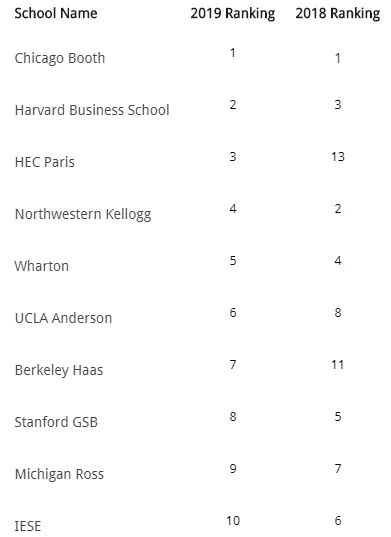Click the Stanford GSB entry
The height and width of the screenshot is (537, 391).
coord(56,422)
